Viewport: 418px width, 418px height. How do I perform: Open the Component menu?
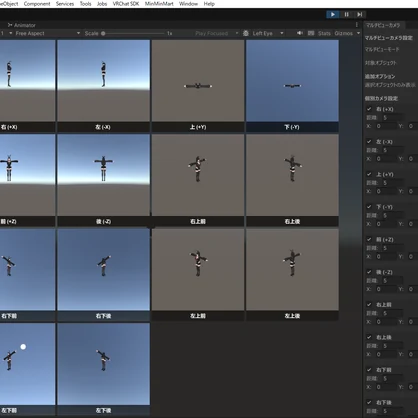coord(37,4)
